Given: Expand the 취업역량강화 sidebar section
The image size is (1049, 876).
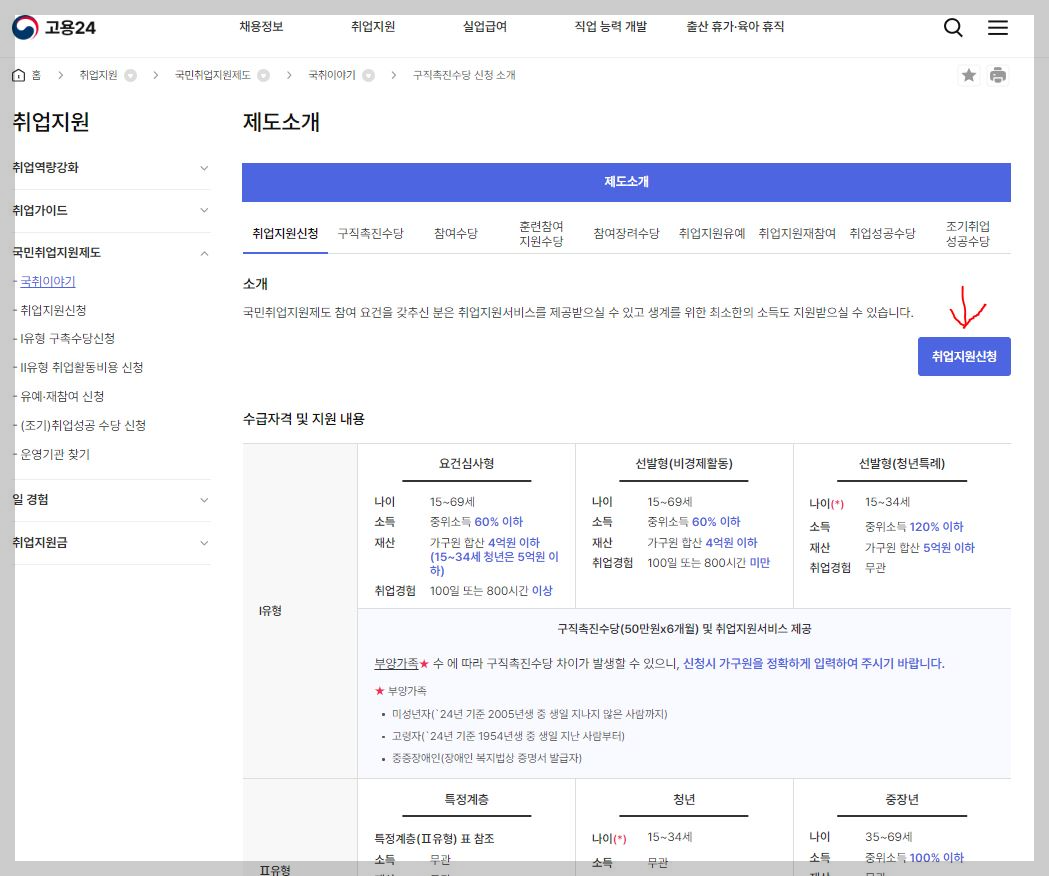Looking at the screenshot, I should [111, 168].
